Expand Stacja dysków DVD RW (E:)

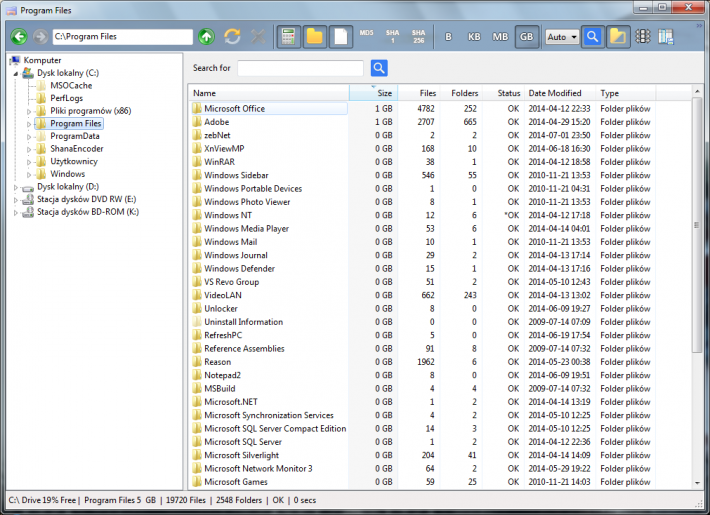click(16, 199)
